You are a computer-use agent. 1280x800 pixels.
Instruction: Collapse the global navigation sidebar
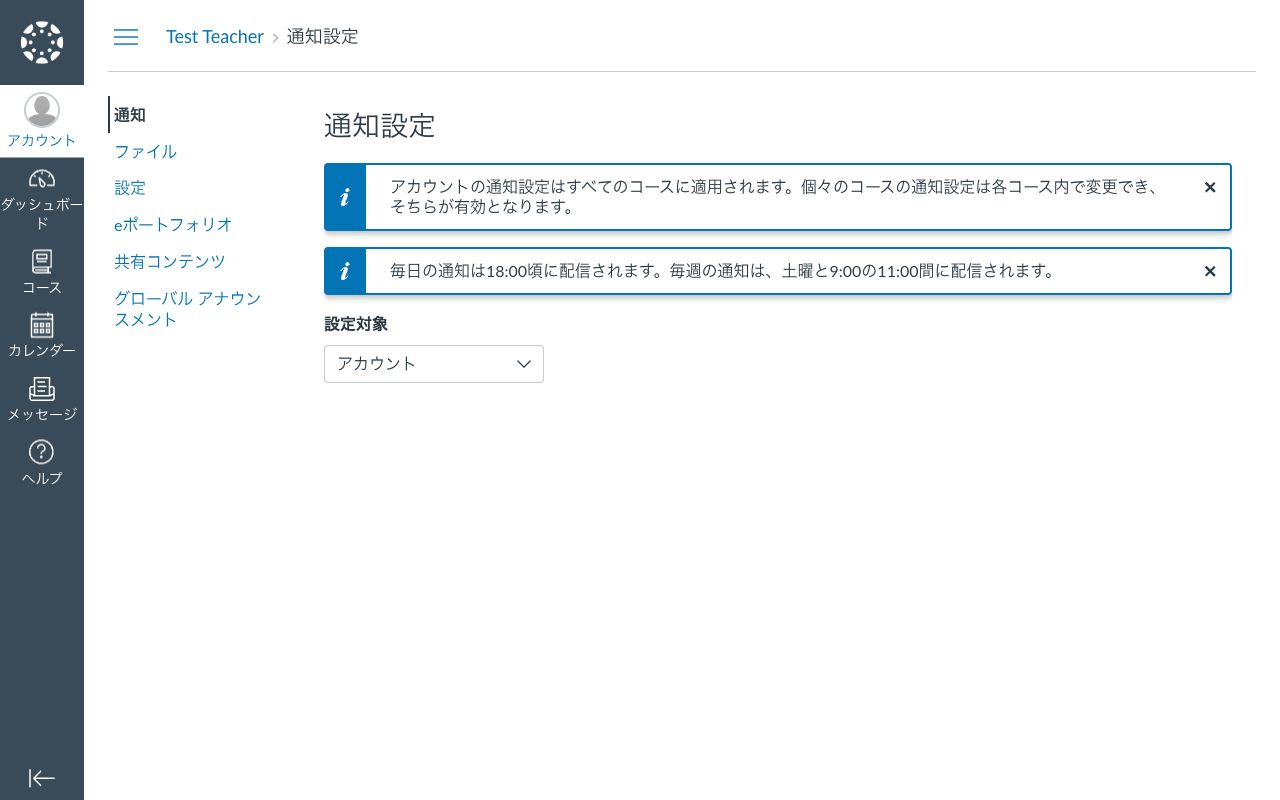click(x=41, y=778)
